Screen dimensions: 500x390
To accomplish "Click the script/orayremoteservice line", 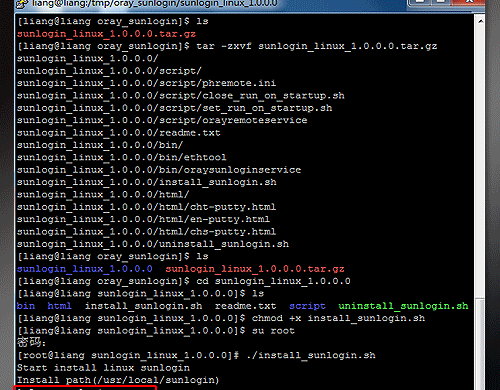I will coord(162,120).
